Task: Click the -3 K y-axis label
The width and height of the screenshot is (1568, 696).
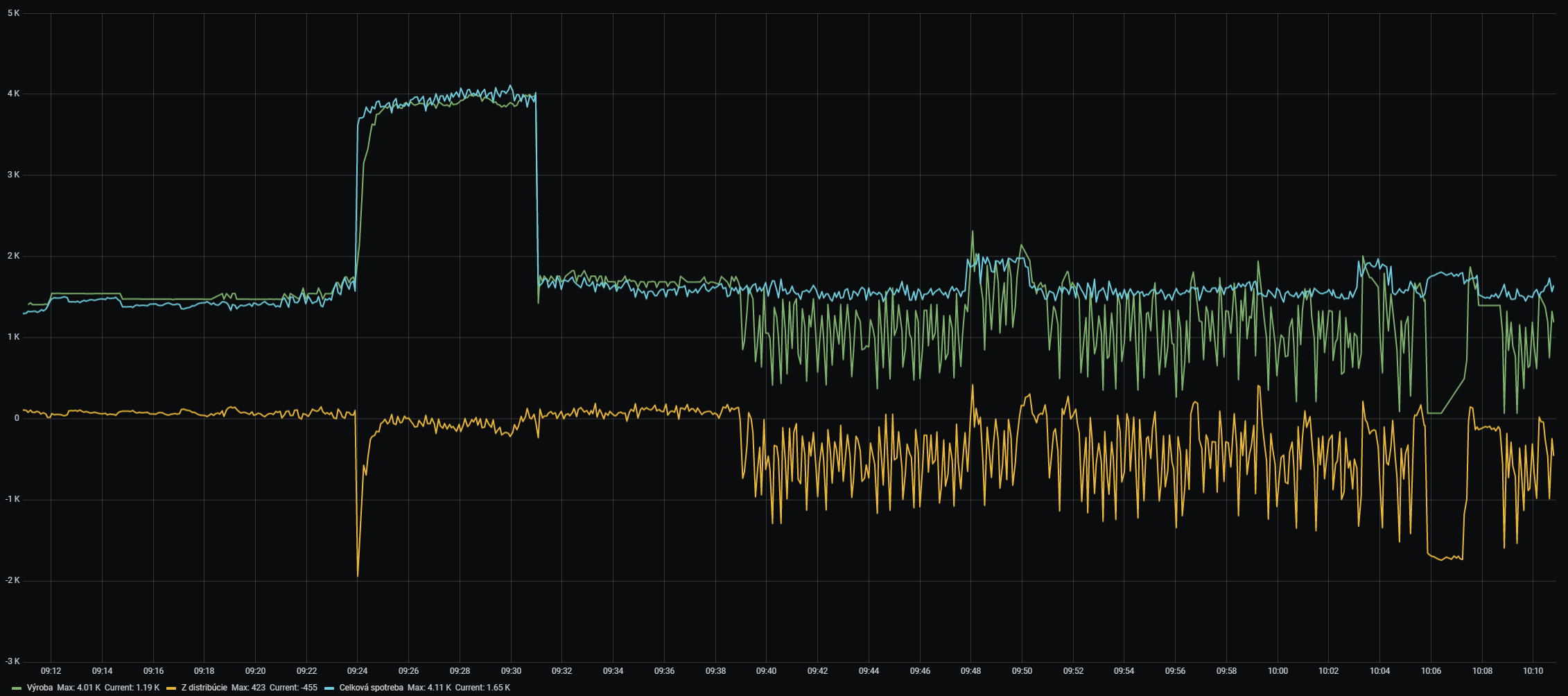Action: (x=12, y=661)
